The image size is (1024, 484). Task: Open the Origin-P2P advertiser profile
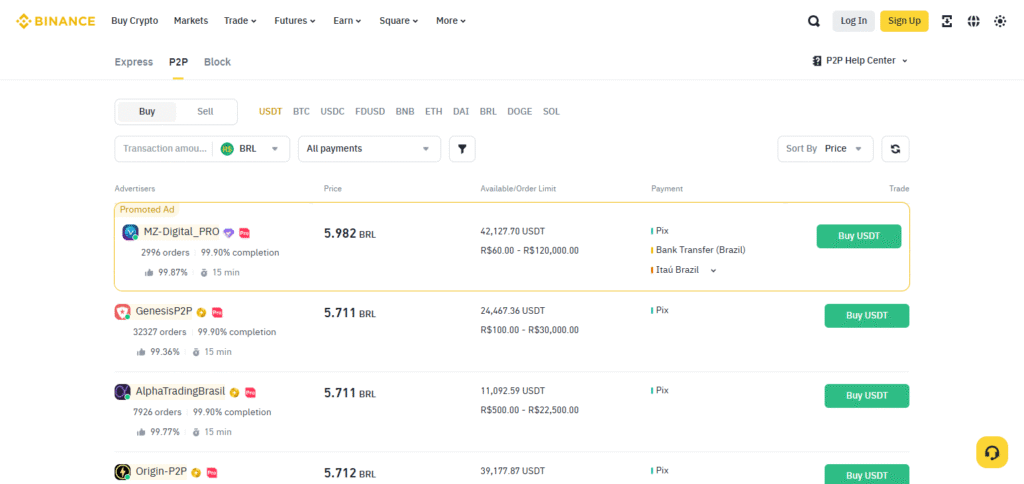(x=161, y=472)
